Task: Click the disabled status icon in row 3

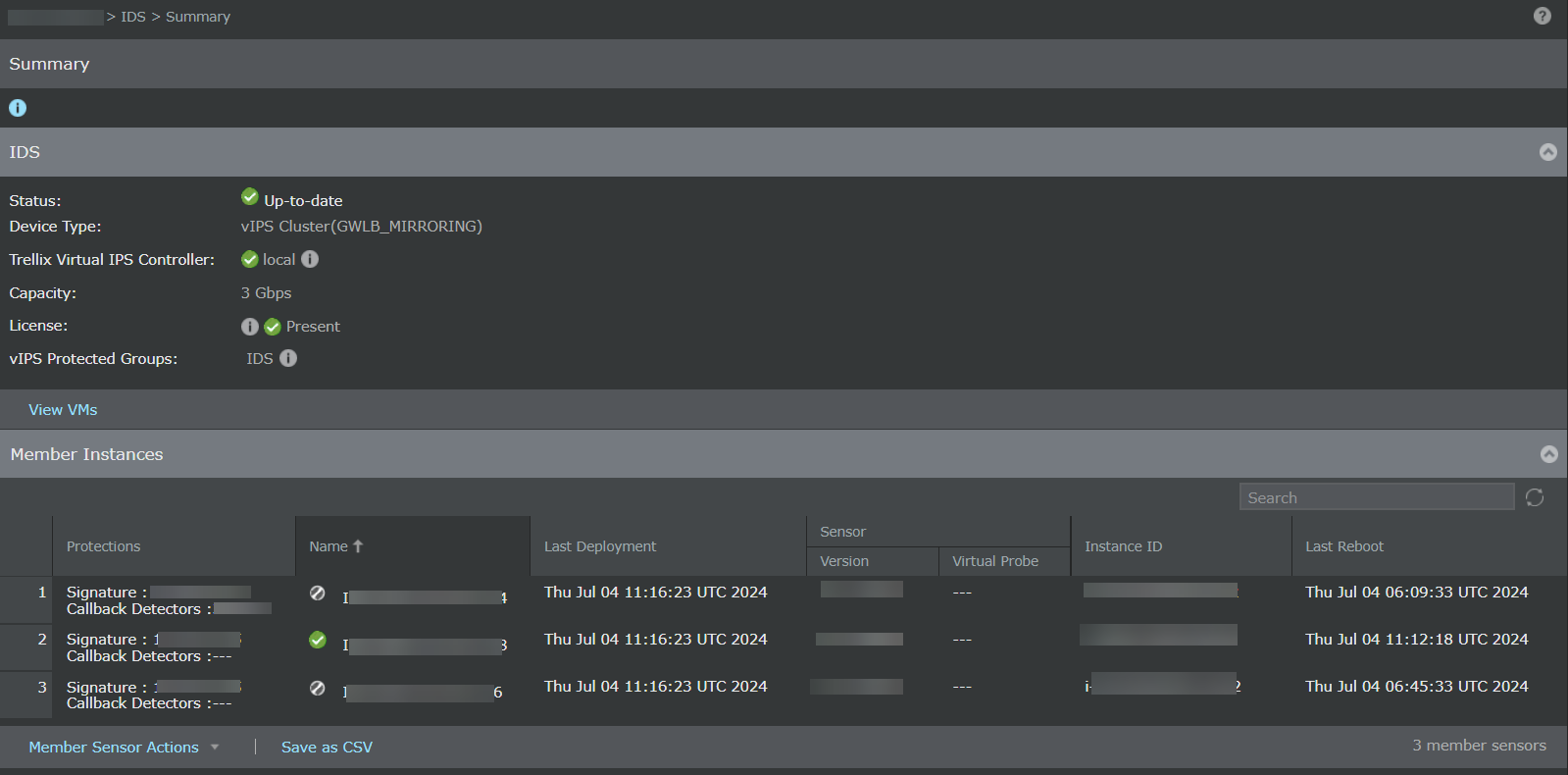Action: click(318, 688)
